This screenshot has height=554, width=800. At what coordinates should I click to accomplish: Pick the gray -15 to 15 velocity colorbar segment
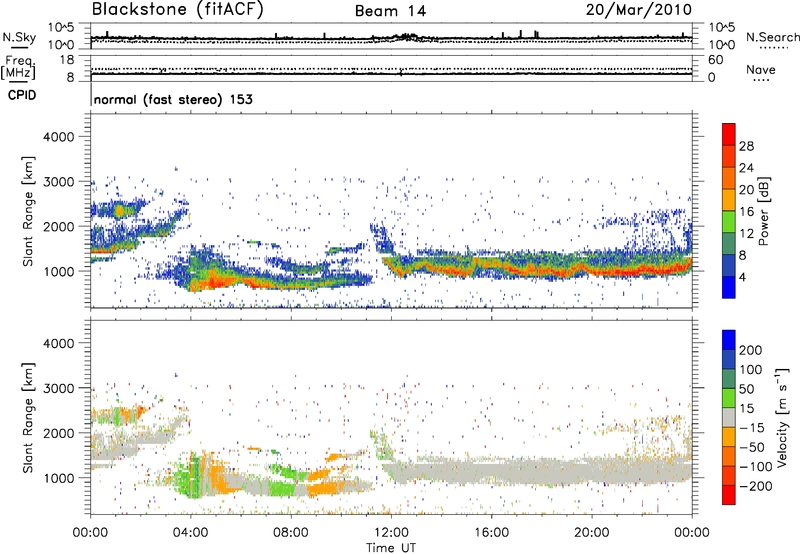coord(729,418)
